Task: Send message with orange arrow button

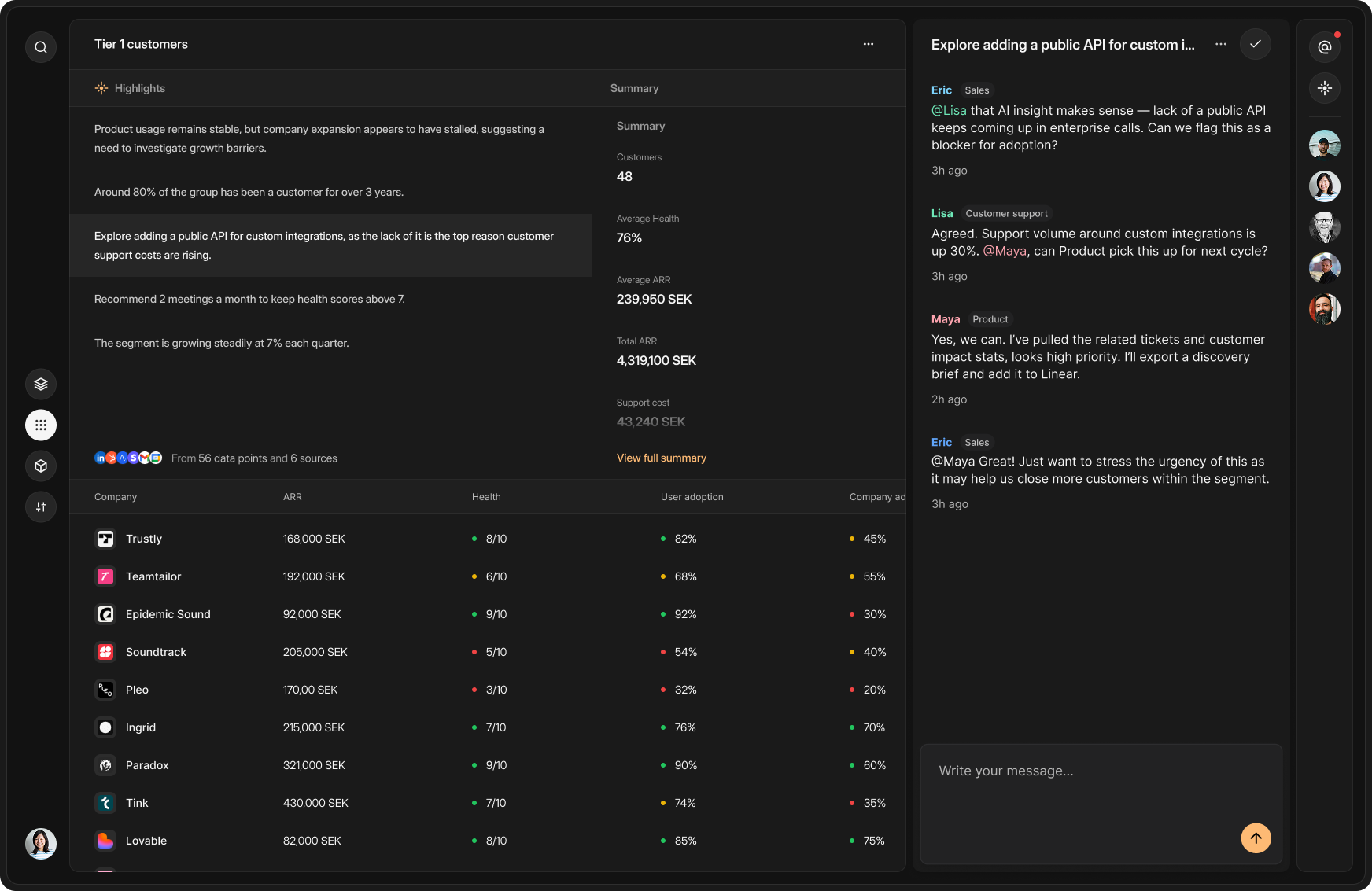Action: coord(1256,838)
